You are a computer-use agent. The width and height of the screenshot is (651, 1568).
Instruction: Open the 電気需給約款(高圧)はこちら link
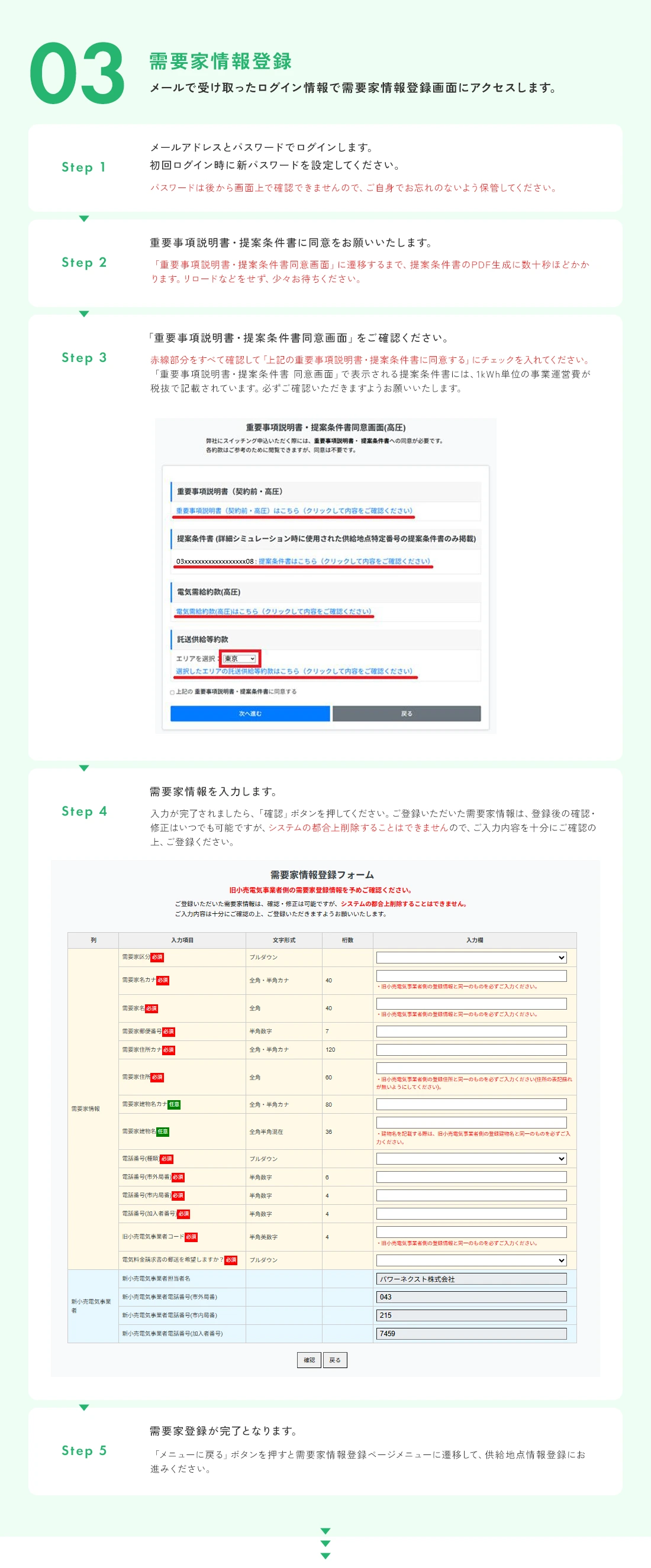pos(273,611)
